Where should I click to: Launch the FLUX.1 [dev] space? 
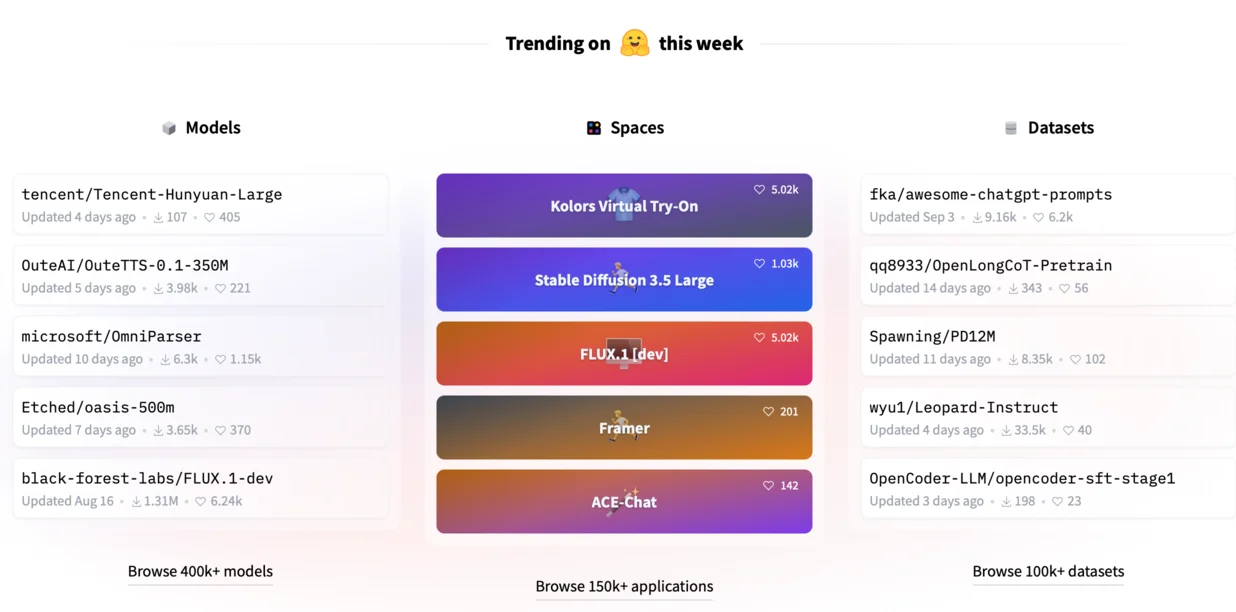[x=624, y=354]
